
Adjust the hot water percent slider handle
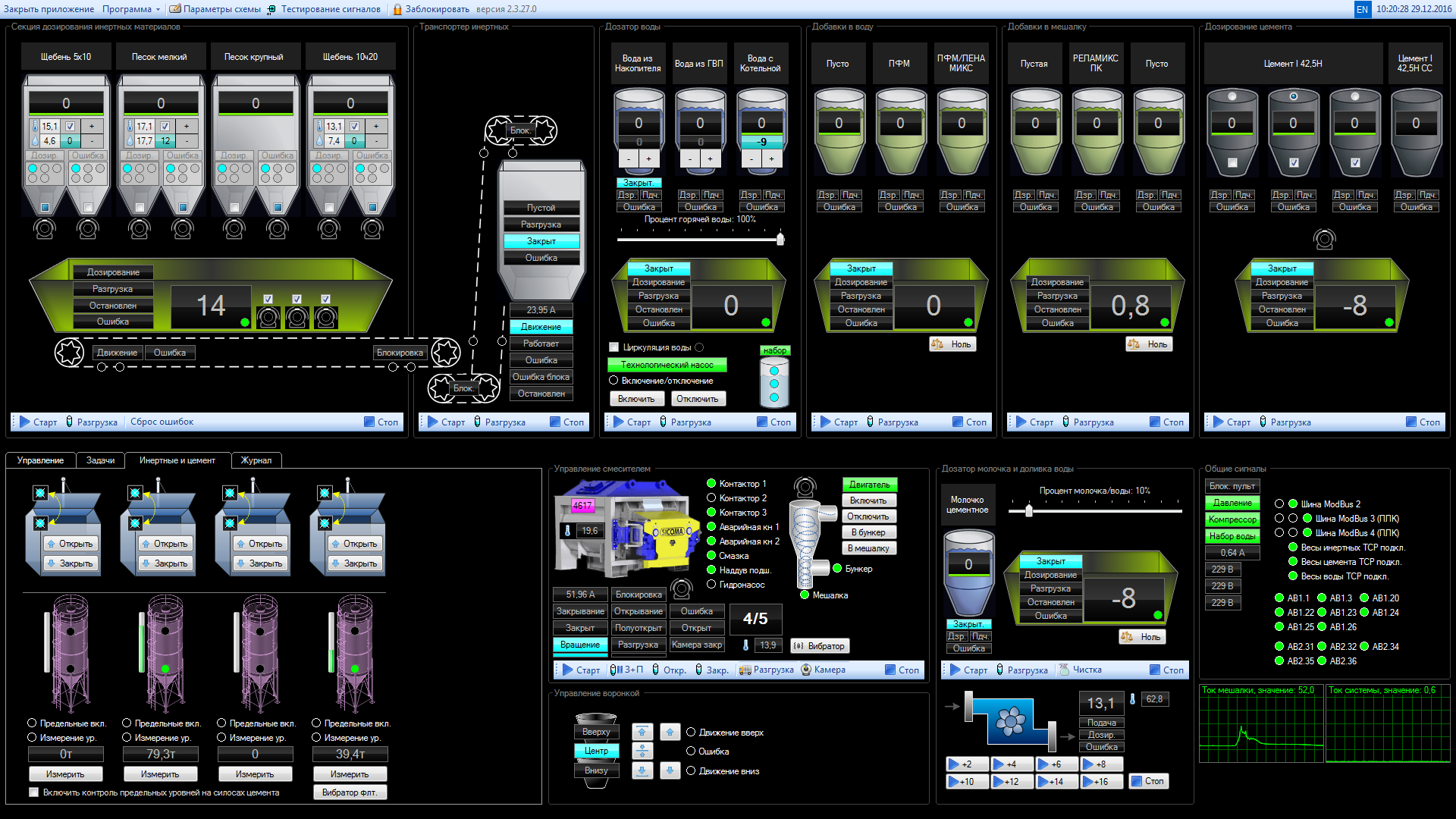coord(780,239)
